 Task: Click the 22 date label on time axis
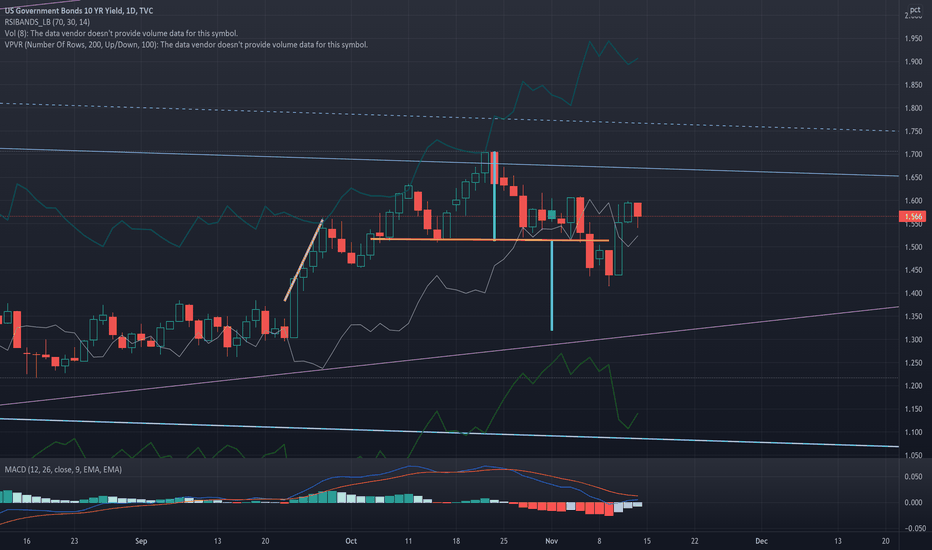click(695, 541)
